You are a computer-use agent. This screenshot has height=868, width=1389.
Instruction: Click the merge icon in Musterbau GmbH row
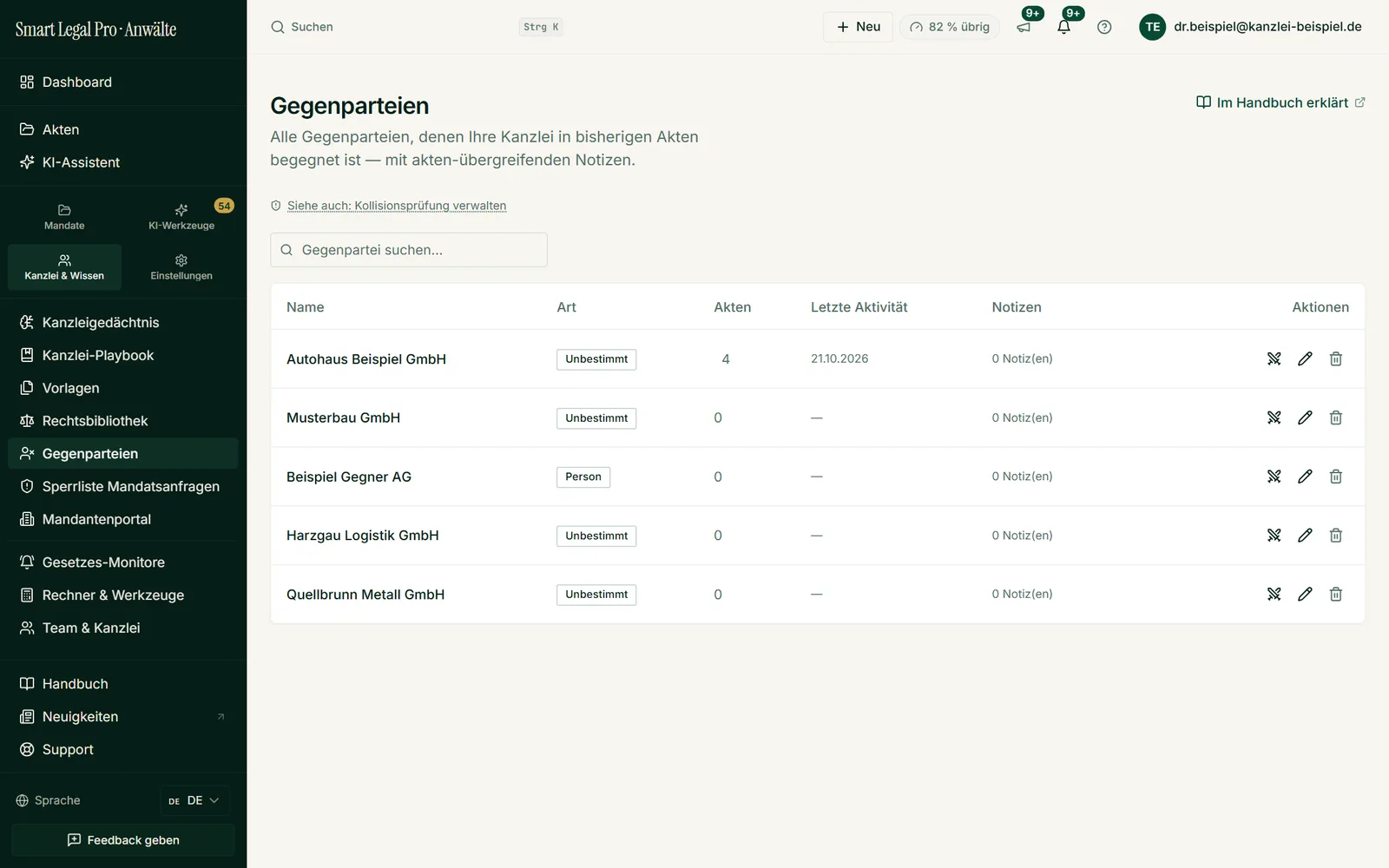pos(1274,418)
